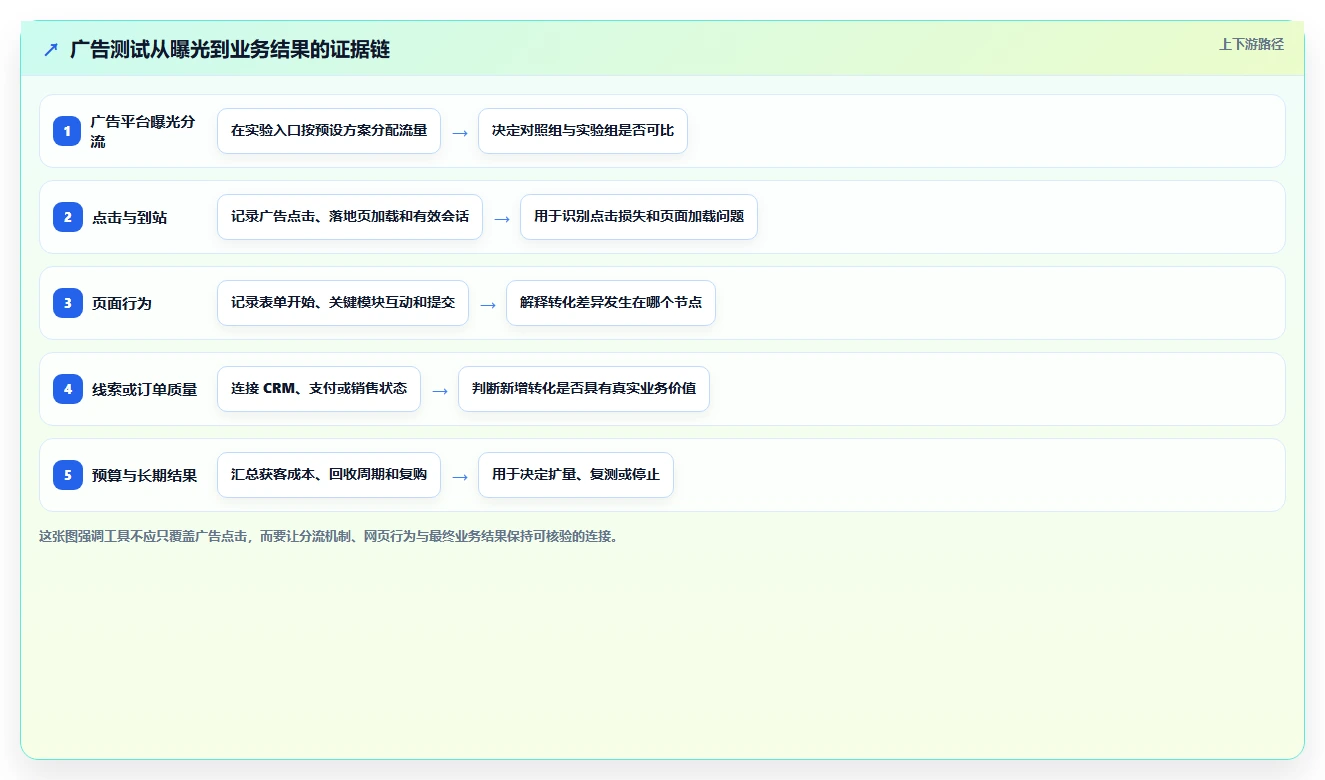
Task: Click the footnote starting with 这张图强调工具
Action: [328, 536]
